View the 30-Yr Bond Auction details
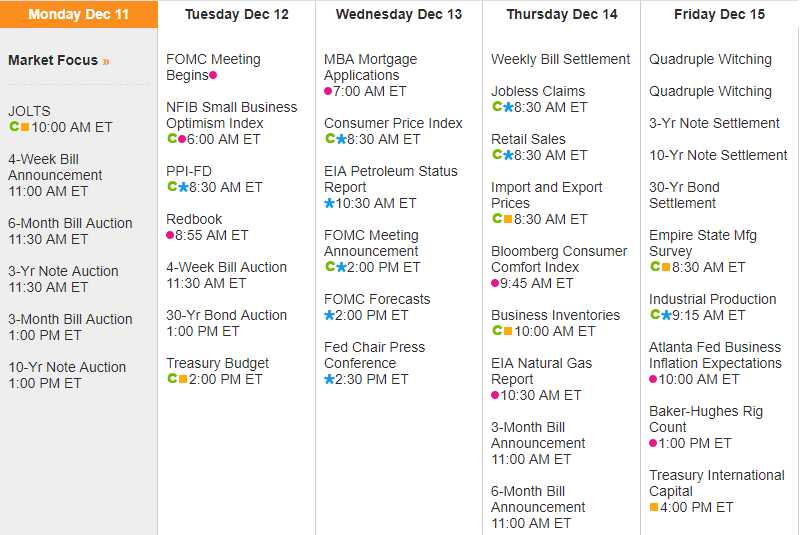 (226, 315)
